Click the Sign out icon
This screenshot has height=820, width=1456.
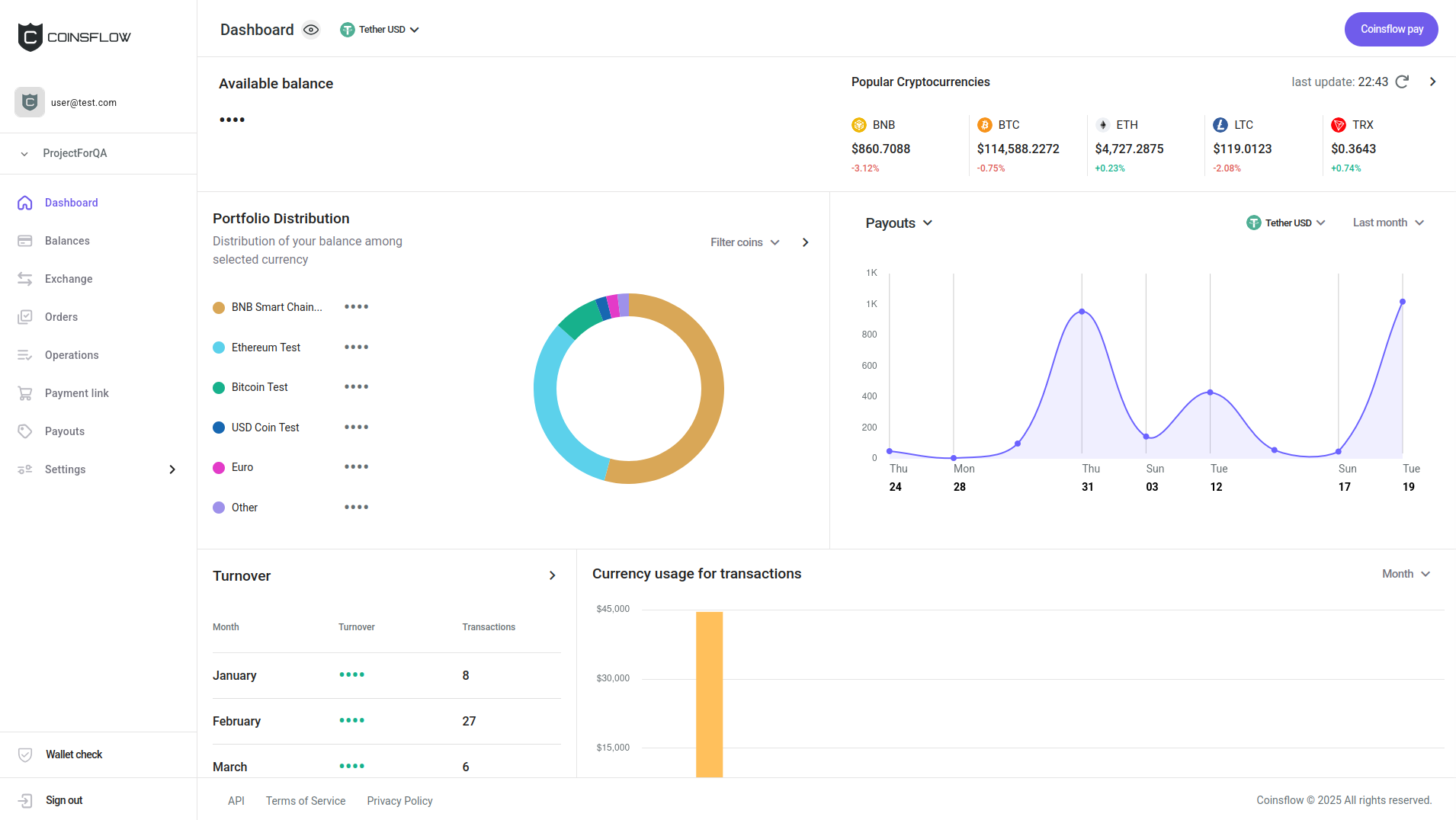click(x=25, y=800)
